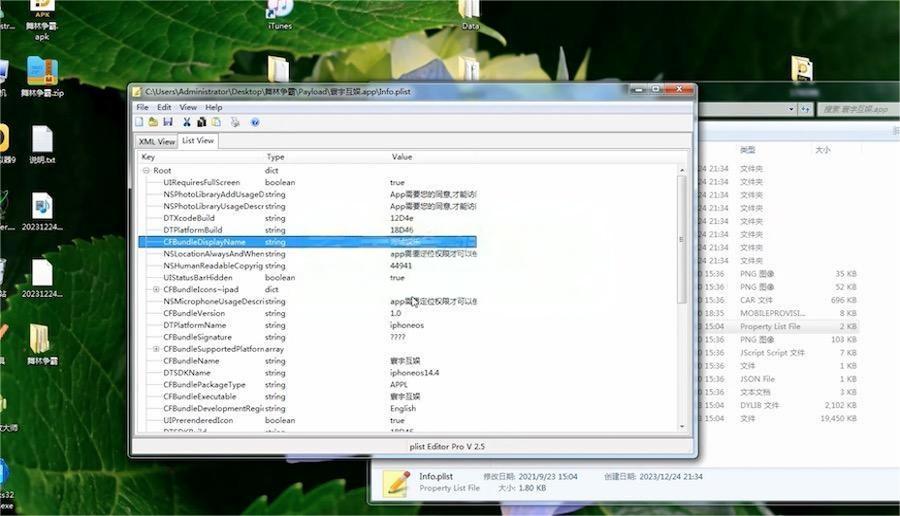
Task: Click the Value column header
Action: (x=402, y=157)
